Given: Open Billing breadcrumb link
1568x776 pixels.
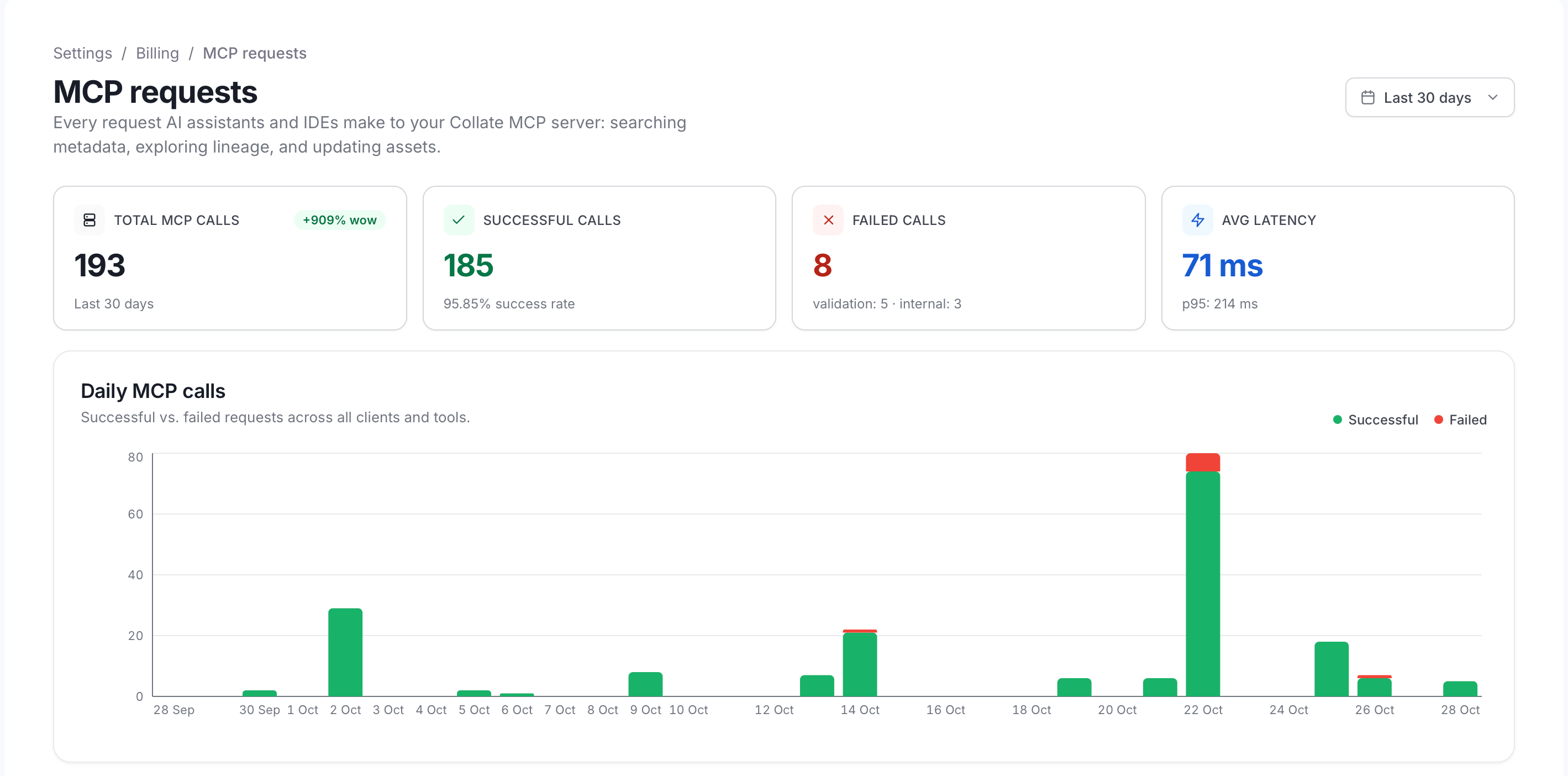Looking at the screenshot, I should (157, 53).
